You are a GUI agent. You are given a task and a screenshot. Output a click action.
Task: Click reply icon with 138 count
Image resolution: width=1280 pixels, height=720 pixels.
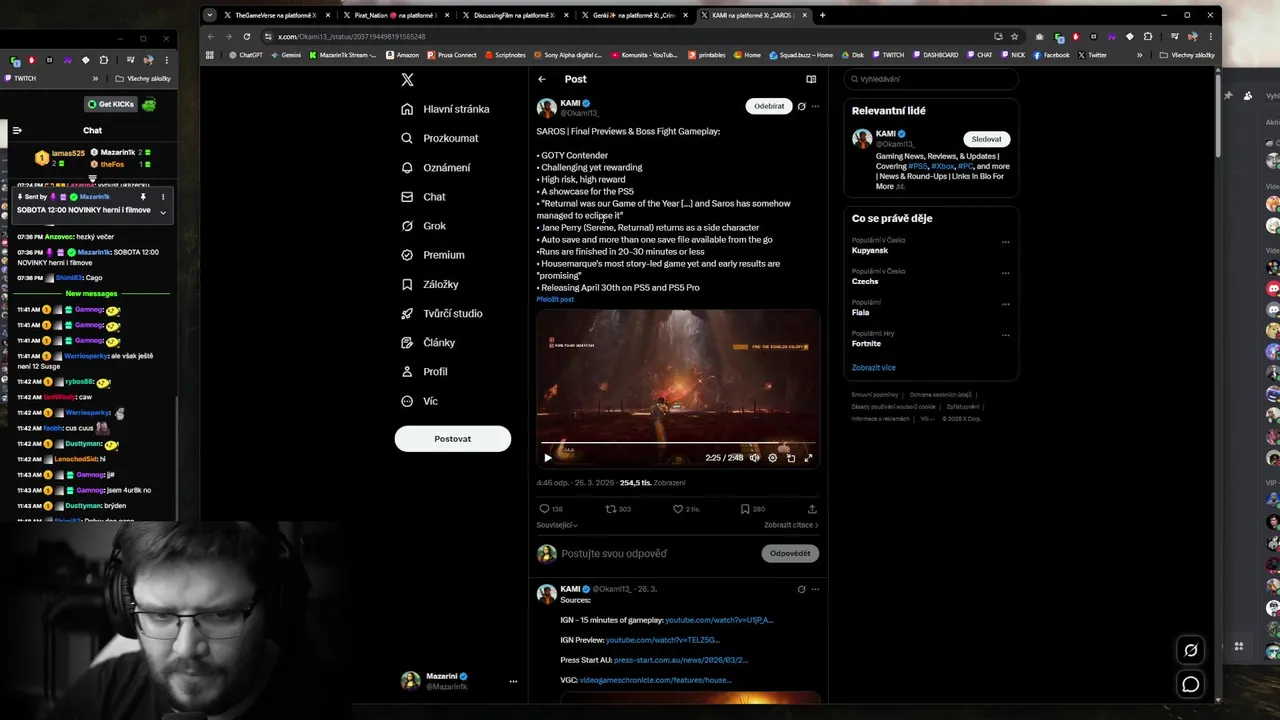pos(544,509)
